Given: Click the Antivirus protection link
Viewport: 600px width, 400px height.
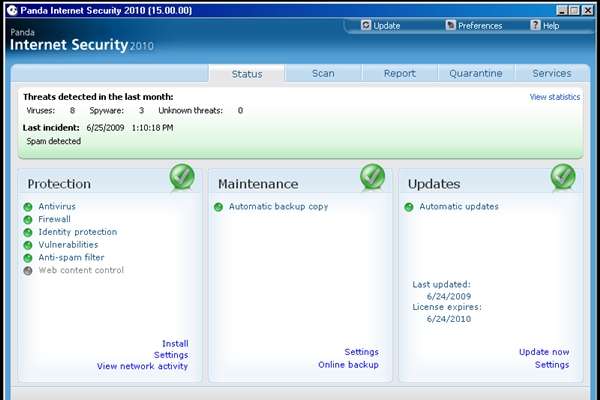Looking at the screenshot, I should pos(57,206).
